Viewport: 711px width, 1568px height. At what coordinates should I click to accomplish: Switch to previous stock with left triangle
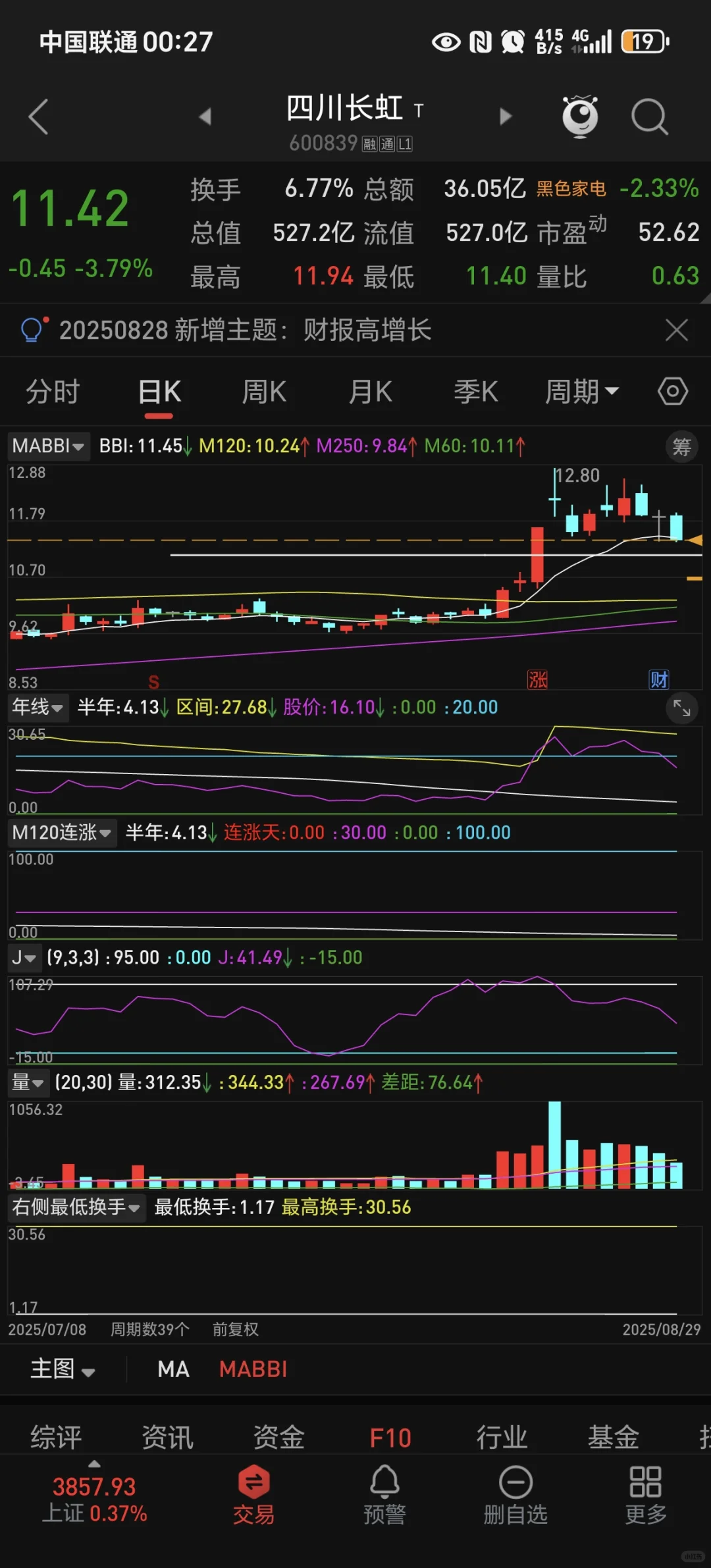(205, 117)
